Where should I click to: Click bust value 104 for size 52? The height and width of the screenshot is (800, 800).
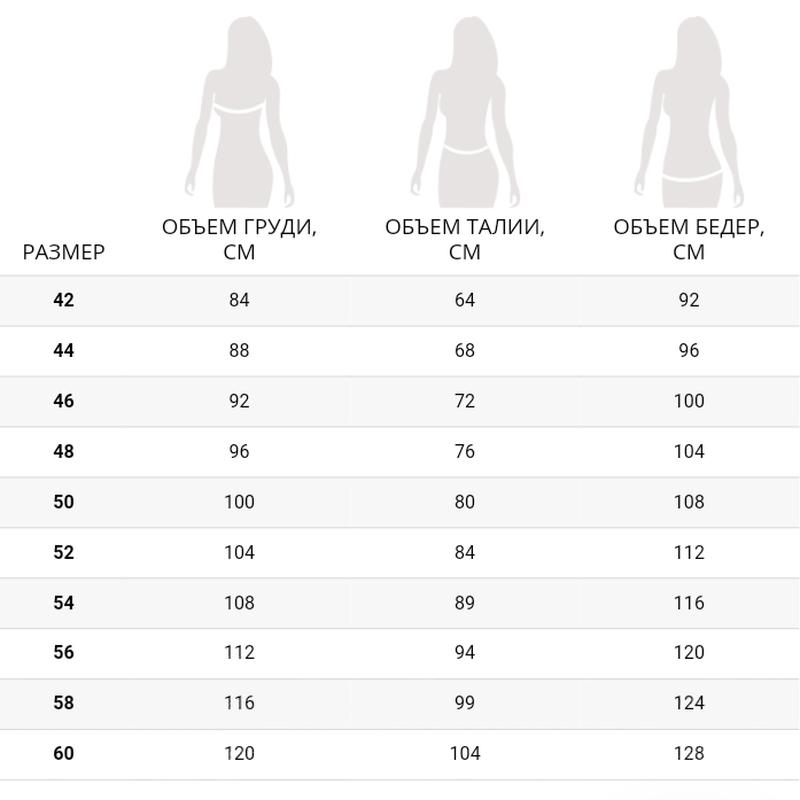[x=239, y=553]
